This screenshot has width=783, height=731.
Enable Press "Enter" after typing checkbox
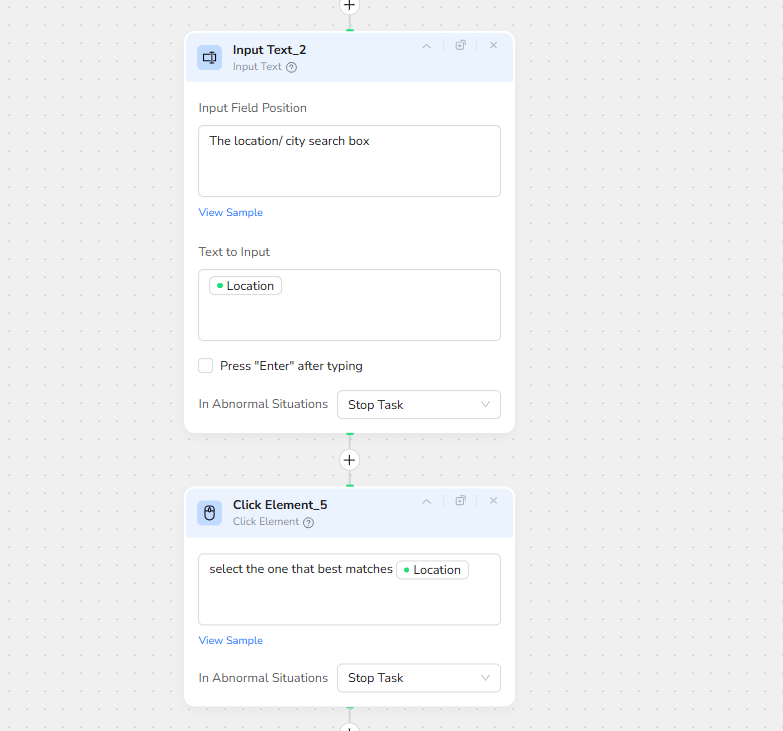pos(206,366)
